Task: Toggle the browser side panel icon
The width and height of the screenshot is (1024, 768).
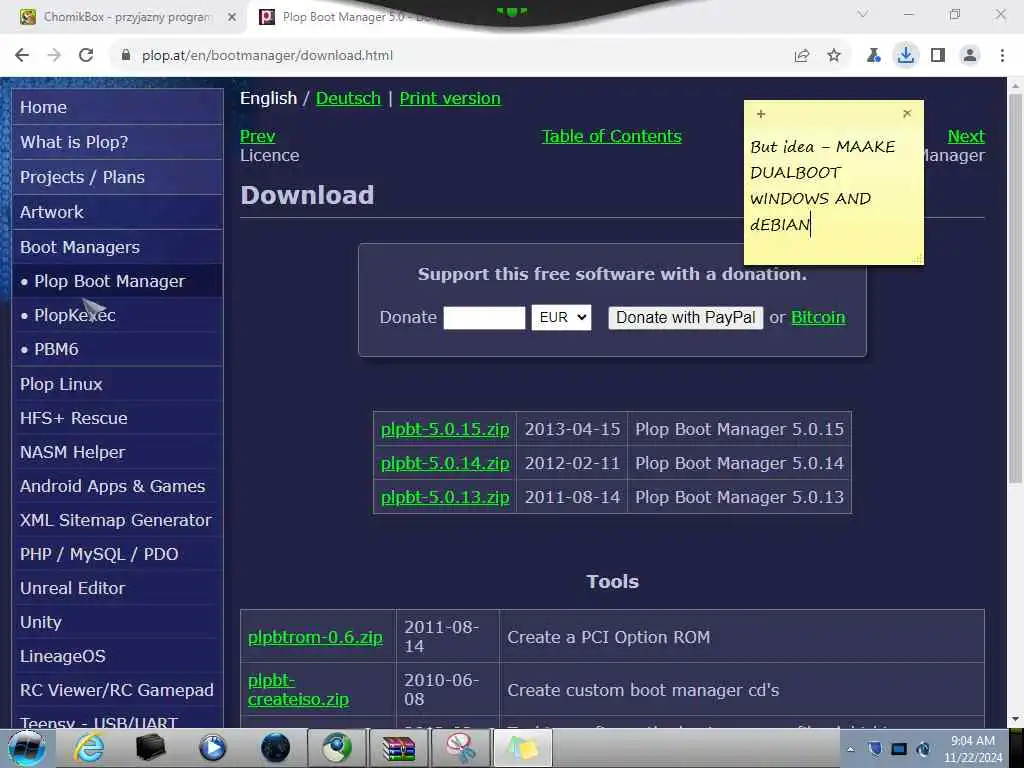Action: point(938,56)
